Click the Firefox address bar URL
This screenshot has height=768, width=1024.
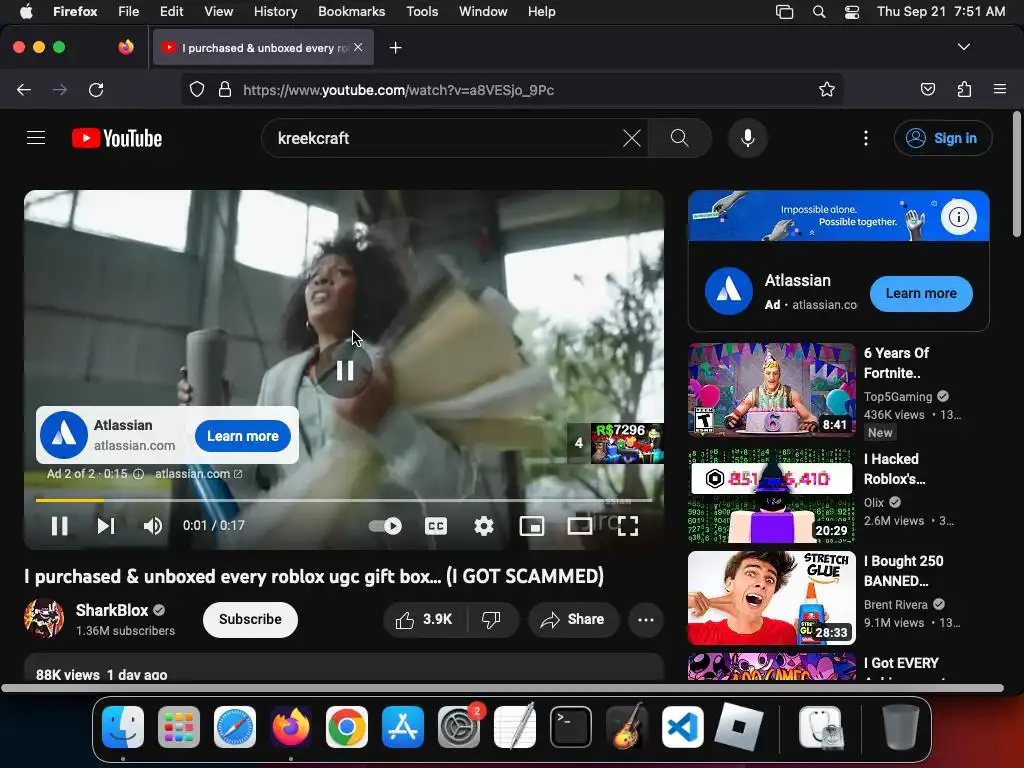[x=398, y=90]
